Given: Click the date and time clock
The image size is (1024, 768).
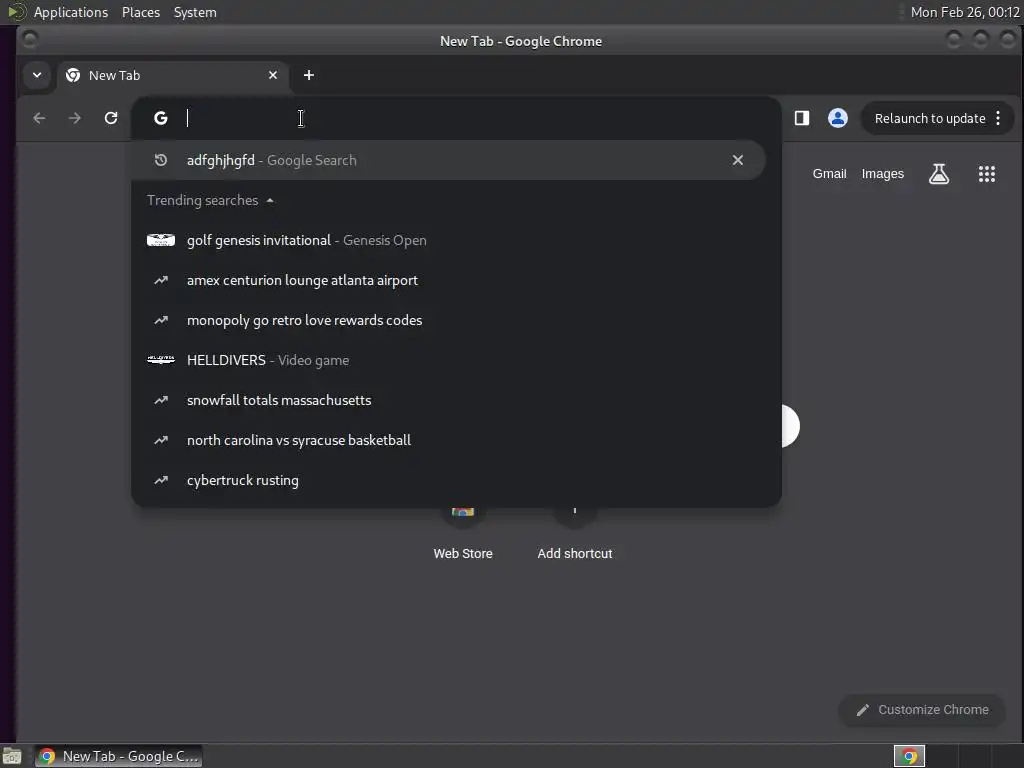Looking at the screenshot, I should click(965, 12).
